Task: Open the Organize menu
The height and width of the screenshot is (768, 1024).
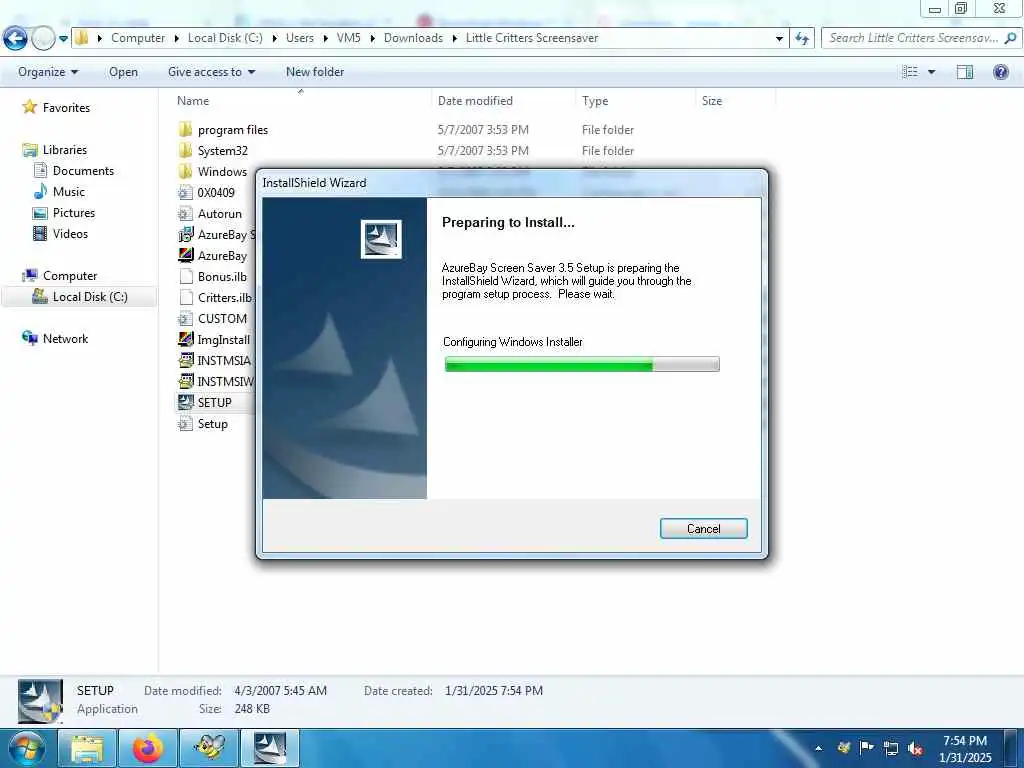Action: [48, 72]
